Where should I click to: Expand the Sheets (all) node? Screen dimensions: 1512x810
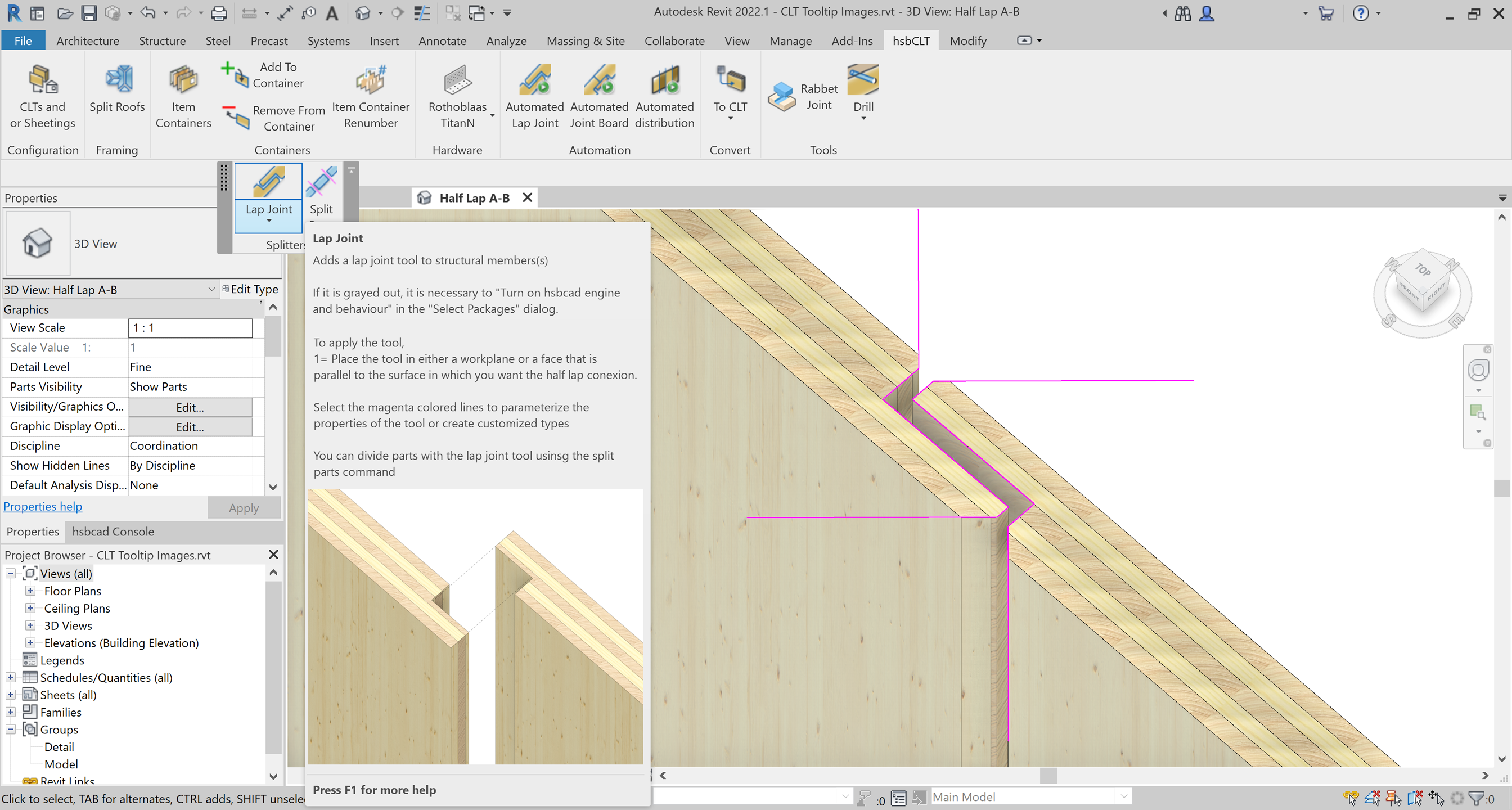click(x=11, y=694)
